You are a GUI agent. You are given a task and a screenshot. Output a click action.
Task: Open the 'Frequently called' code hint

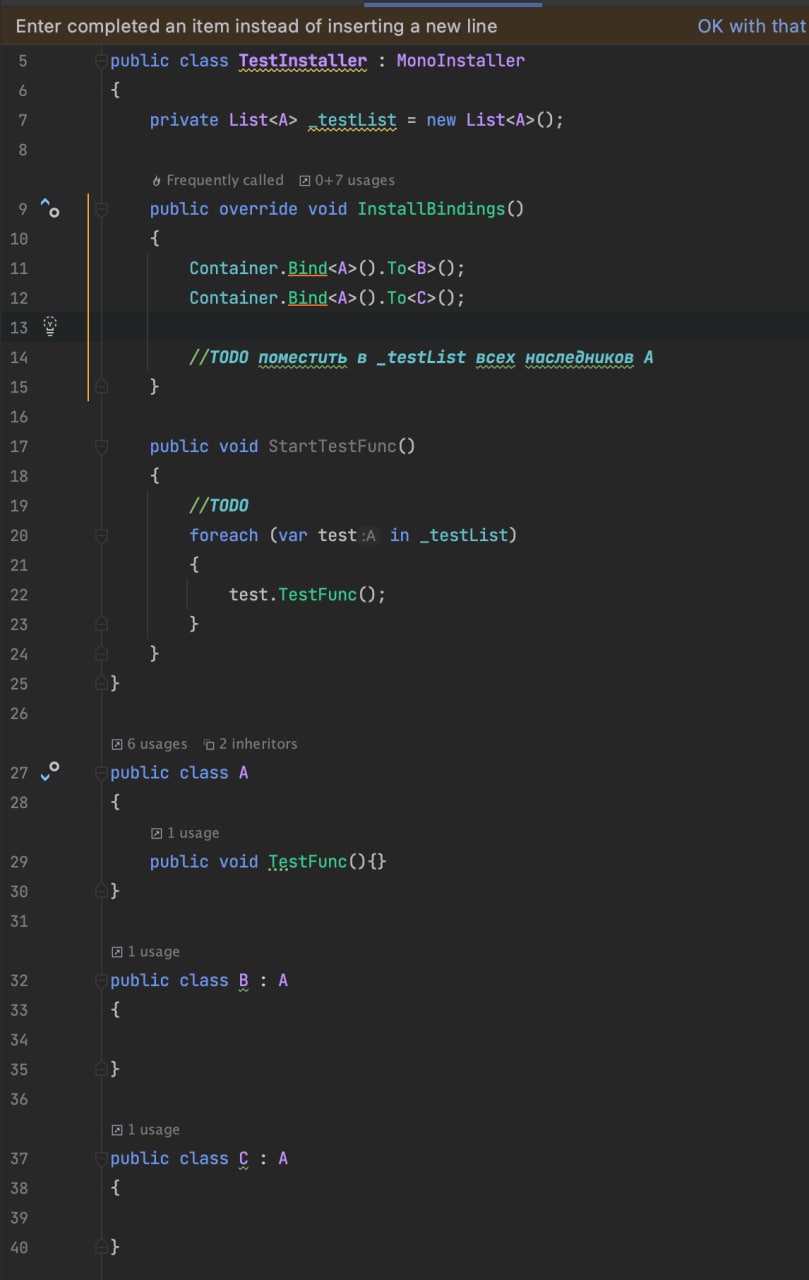tap(217, 180)
